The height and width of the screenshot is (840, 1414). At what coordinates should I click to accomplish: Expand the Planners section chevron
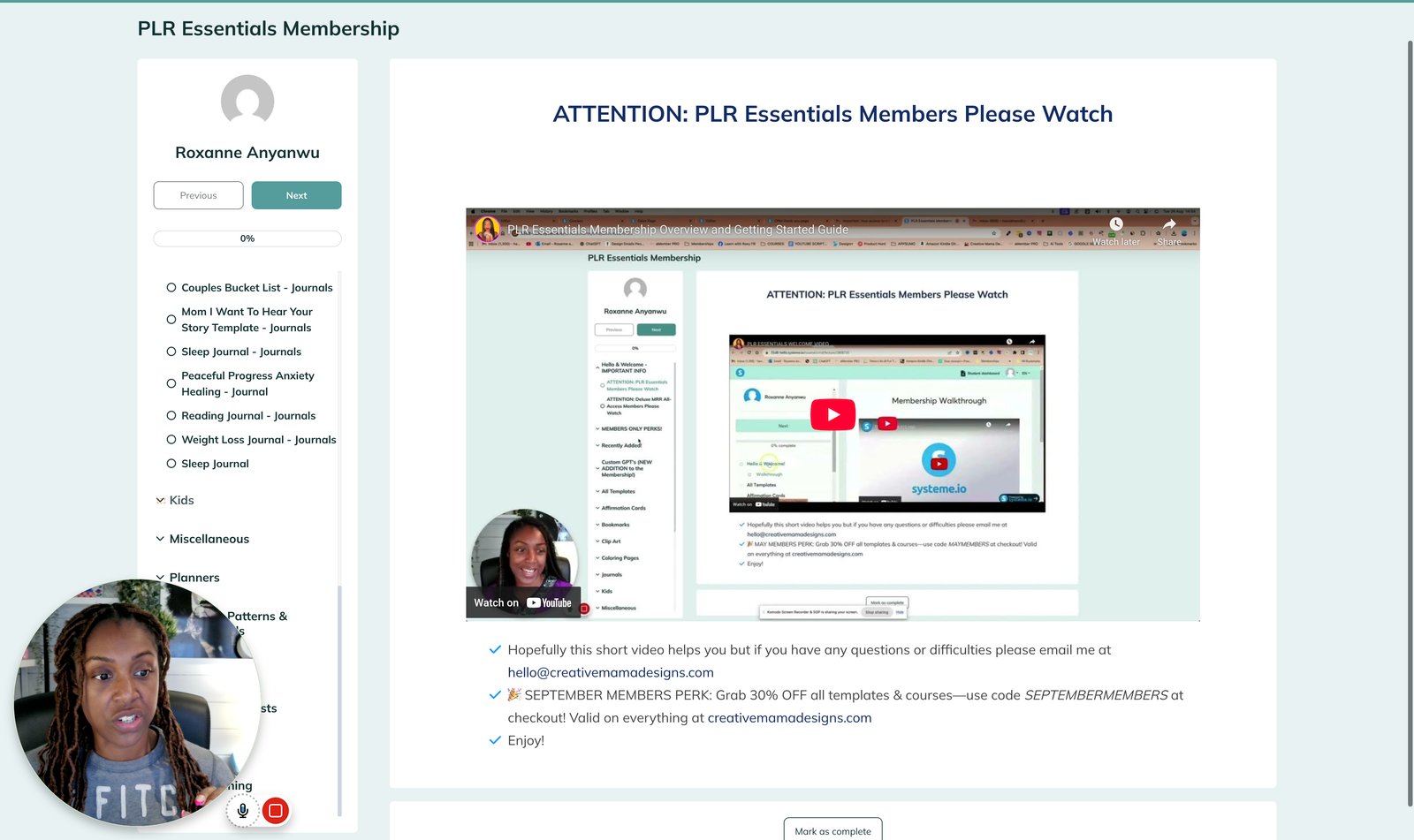pos(160,578)
